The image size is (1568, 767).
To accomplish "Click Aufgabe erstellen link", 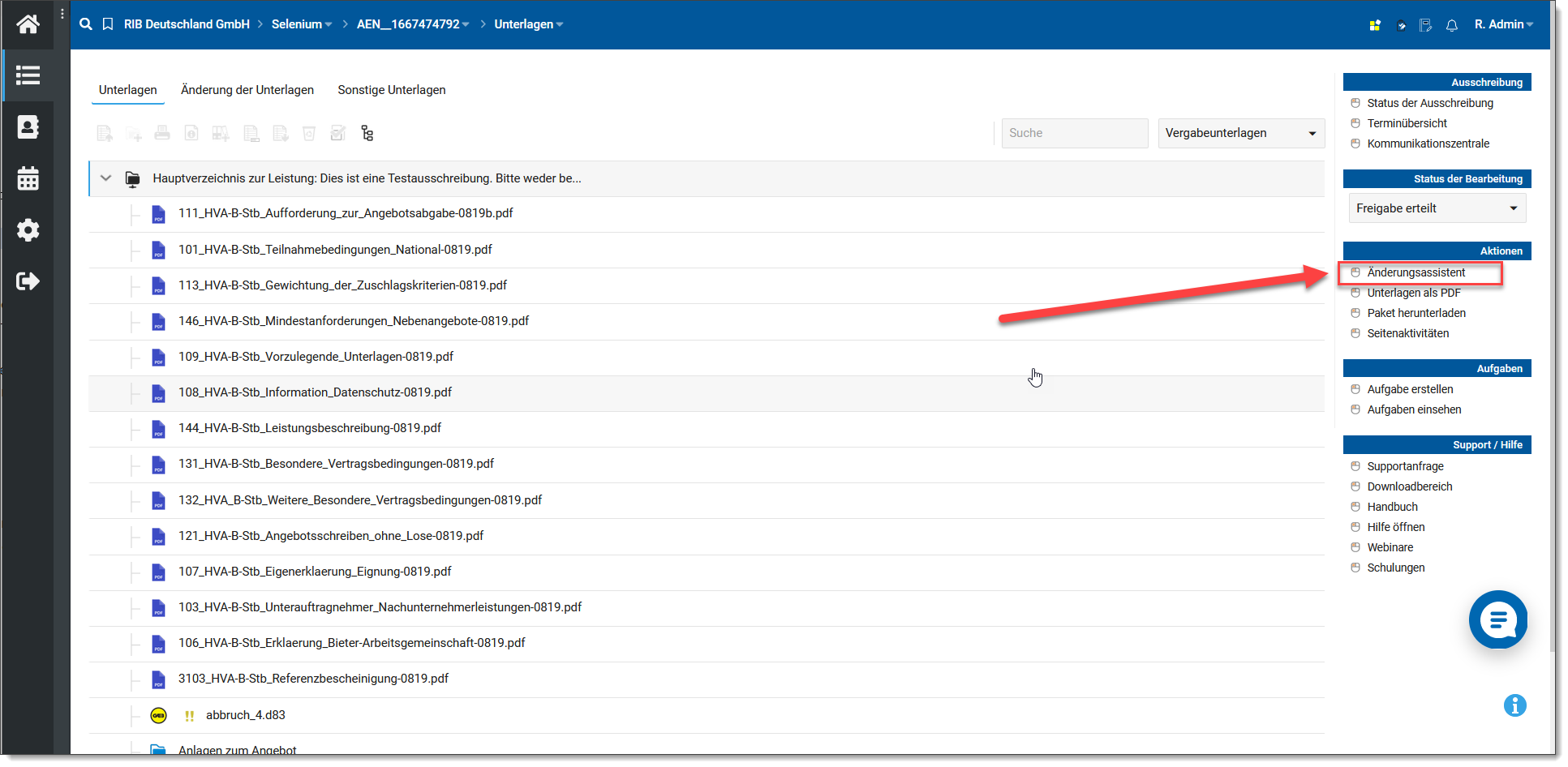I will [x=1410, y=389].
